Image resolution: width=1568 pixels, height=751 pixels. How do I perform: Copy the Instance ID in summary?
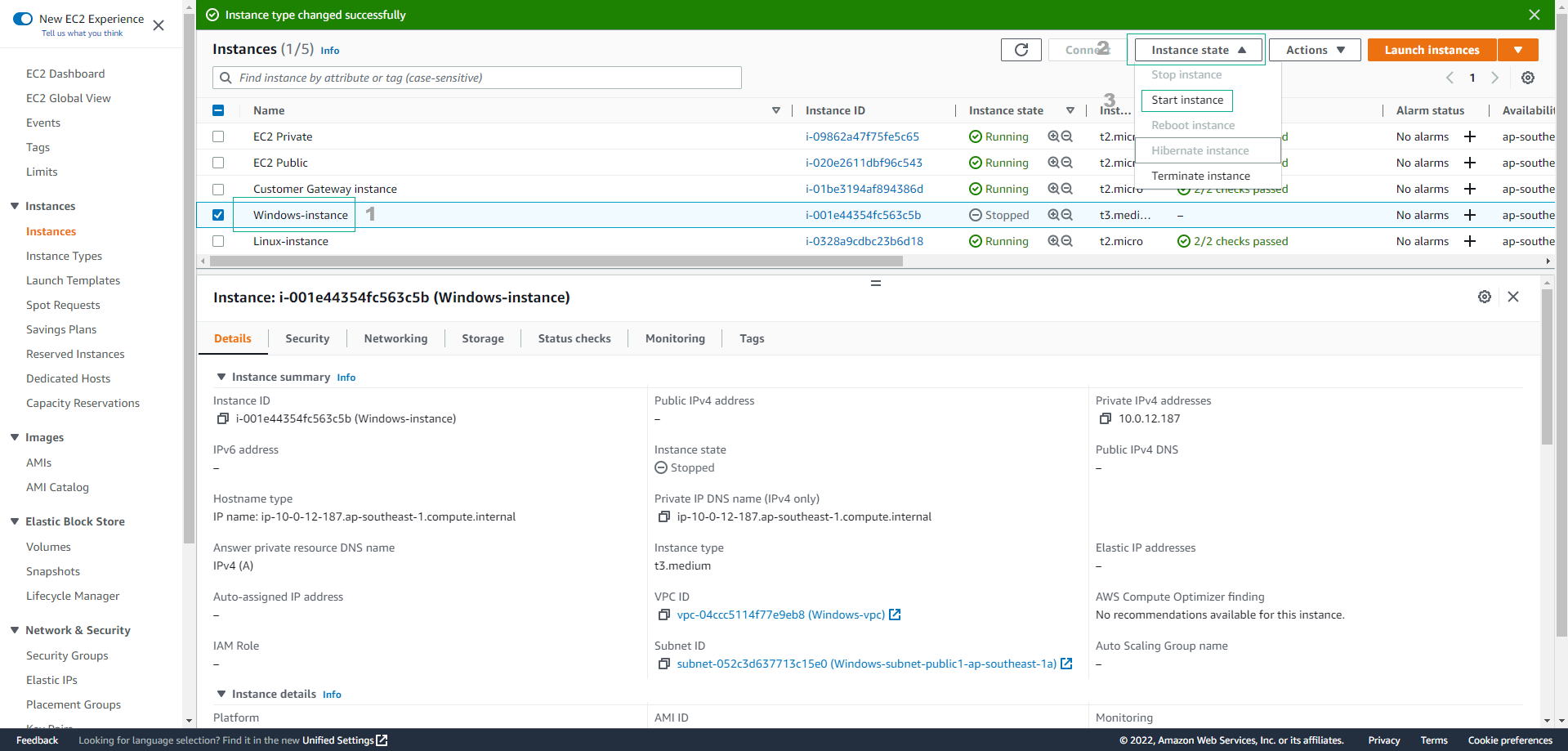coord(222,418)
